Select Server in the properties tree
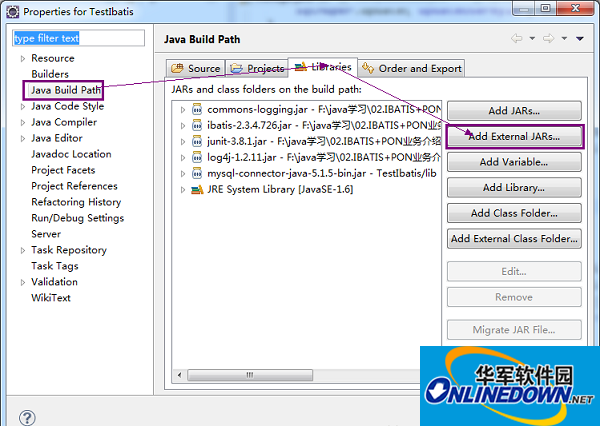600x426 pixels. tap(46, 234)
